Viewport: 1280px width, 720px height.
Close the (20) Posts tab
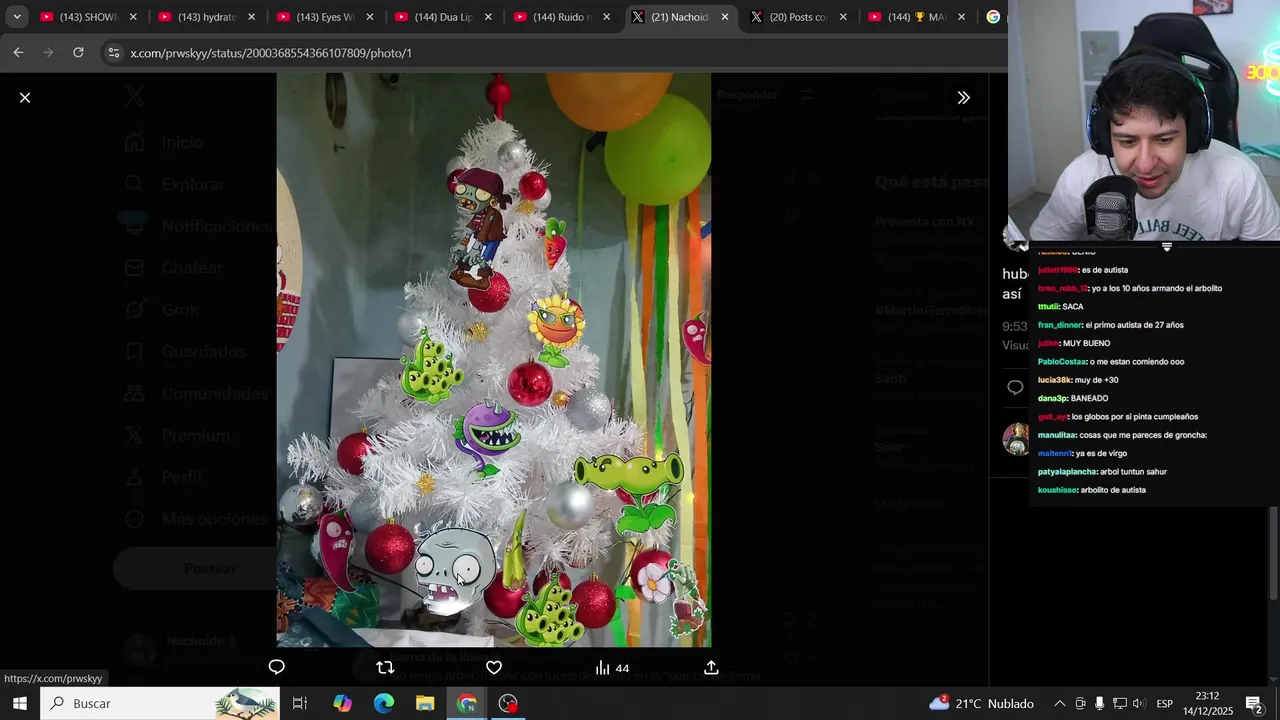[843, 17]
